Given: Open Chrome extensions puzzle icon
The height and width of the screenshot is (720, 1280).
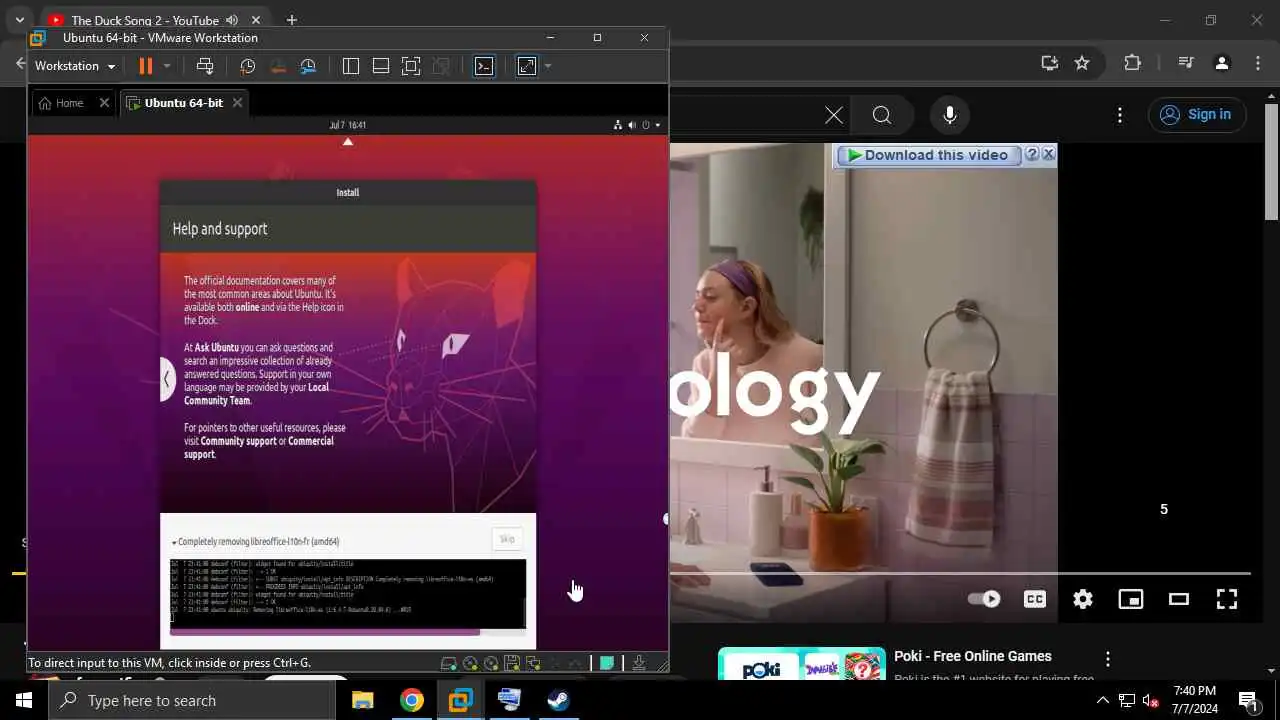Looking at the screenshot, I should coord(1132,63).
